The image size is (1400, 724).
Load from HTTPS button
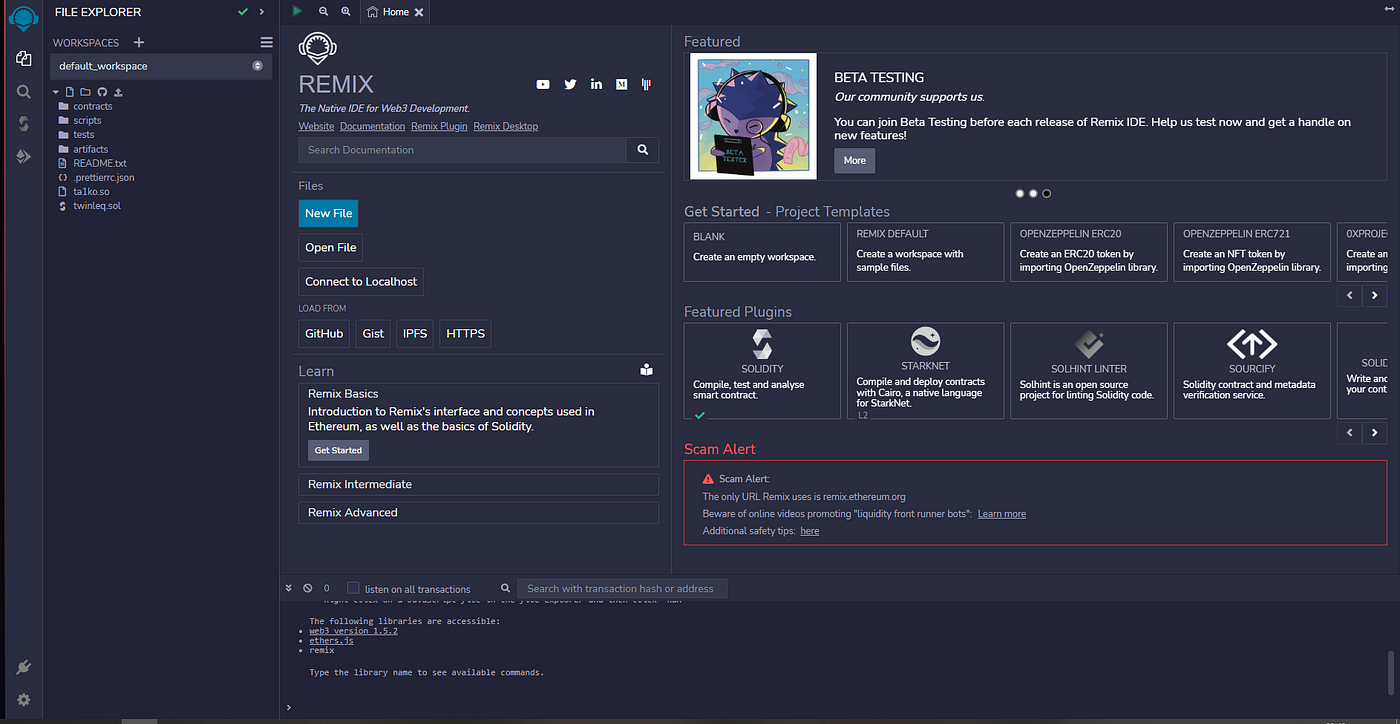[x=465, y=333]
